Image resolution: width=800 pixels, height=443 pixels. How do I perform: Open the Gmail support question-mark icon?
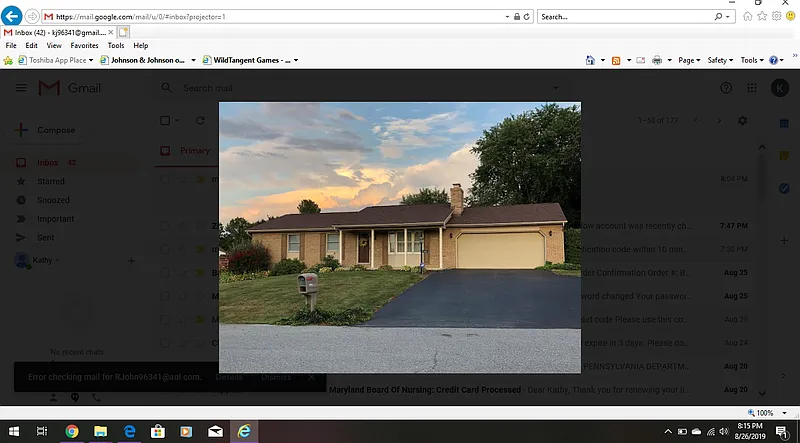click(726, 88)
